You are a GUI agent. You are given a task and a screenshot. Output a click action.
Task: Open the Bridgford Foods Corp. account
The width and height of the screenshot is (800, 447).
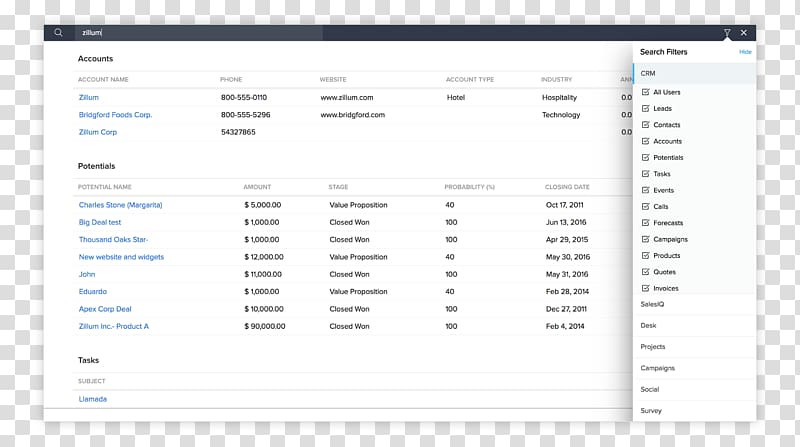115,115
